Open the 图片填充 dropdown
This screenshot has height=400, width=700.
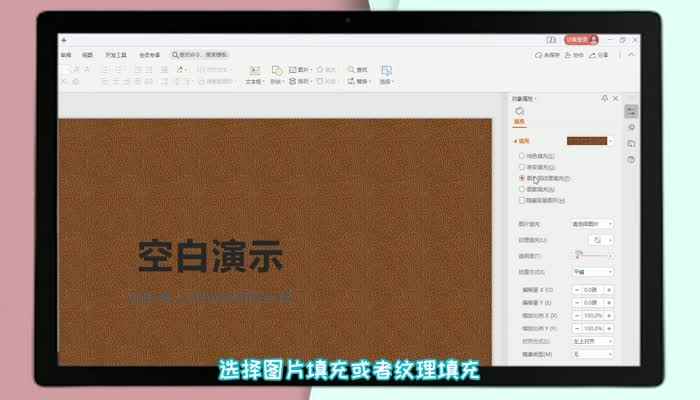tap(592, 224)
